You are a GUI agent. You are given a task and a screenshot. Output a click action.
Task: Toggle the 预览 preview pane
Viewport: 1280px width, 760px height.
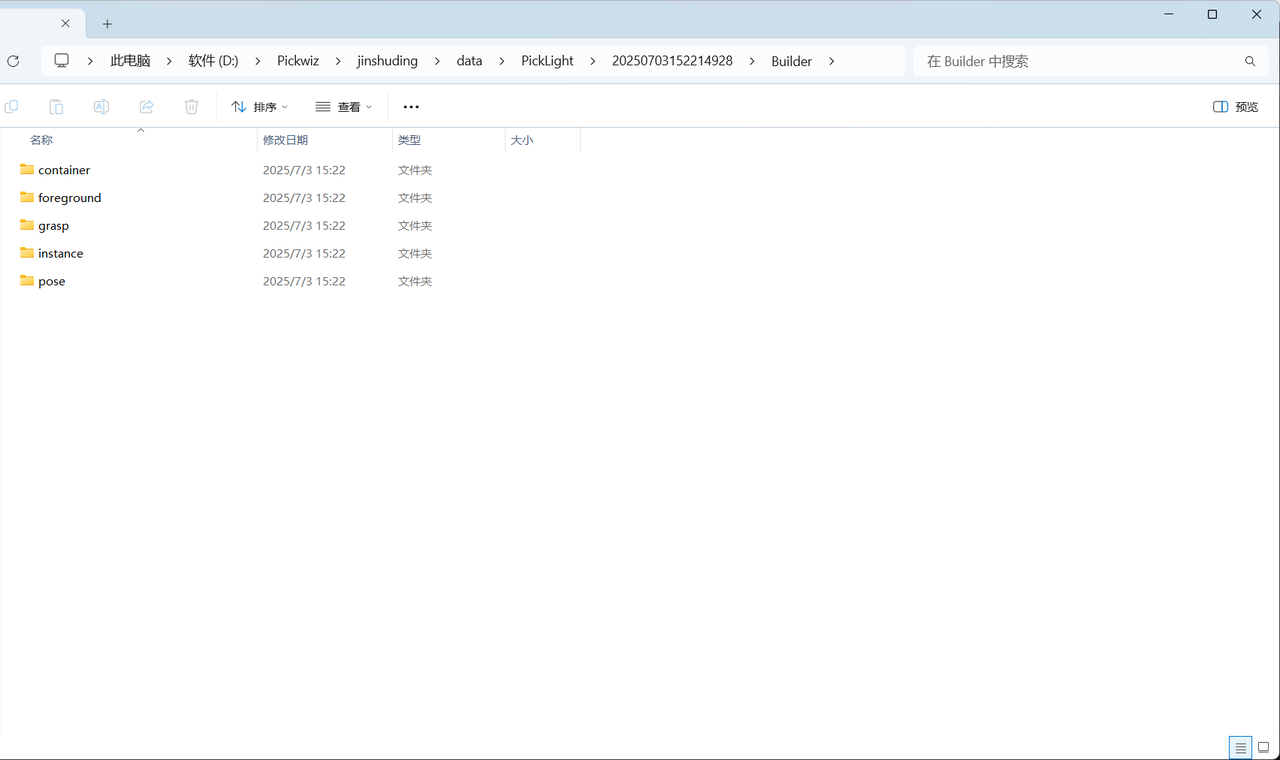click(1235, 107)
